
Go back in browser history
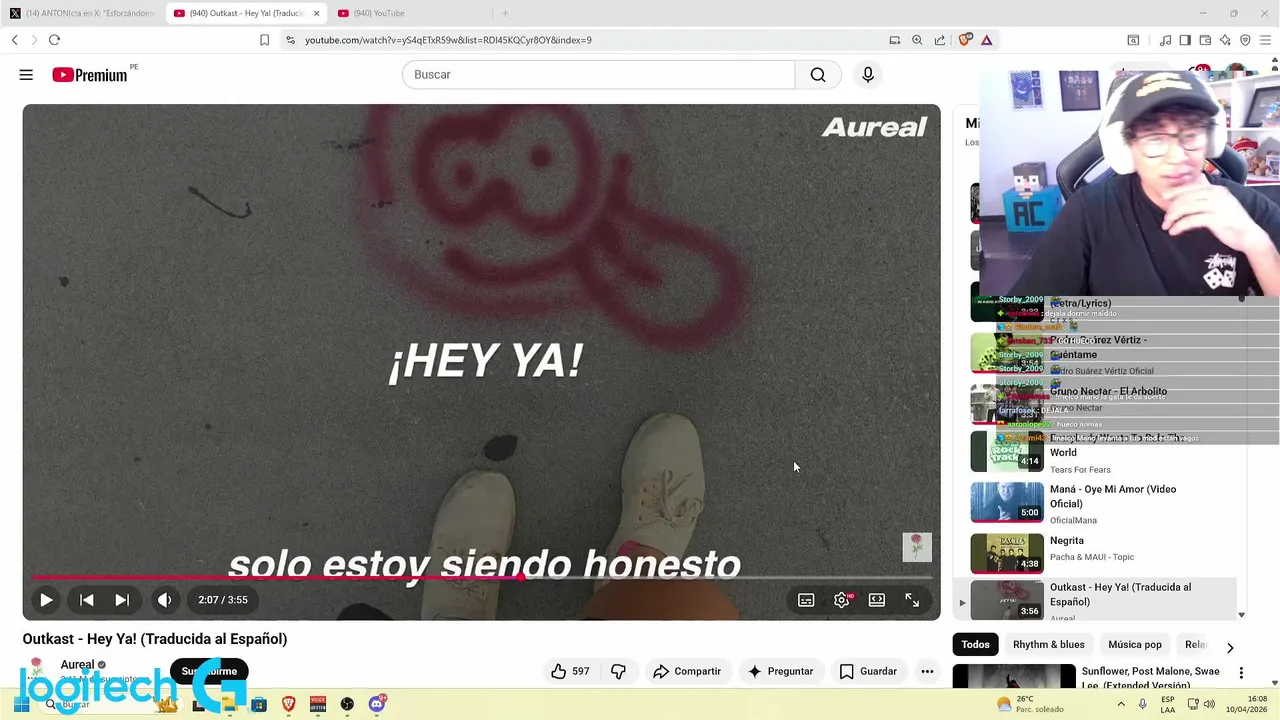pyautogui.click(x=14, y=40)
